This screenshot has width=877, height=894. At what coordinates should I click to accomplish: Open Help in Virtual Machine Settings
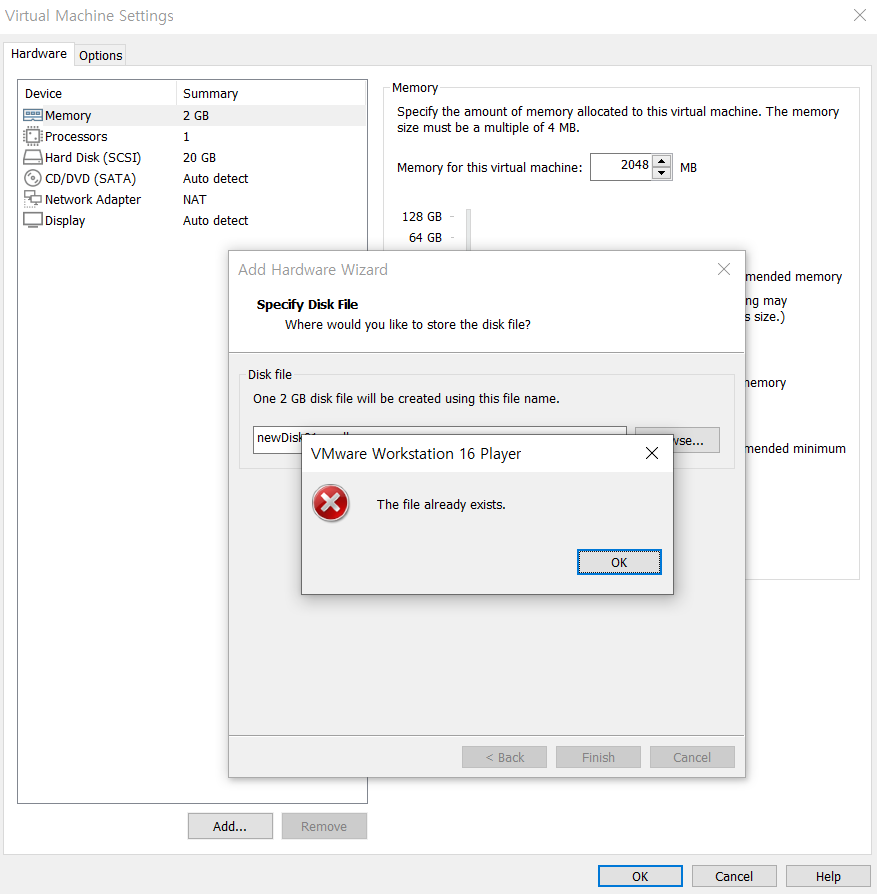pos(828,876)
